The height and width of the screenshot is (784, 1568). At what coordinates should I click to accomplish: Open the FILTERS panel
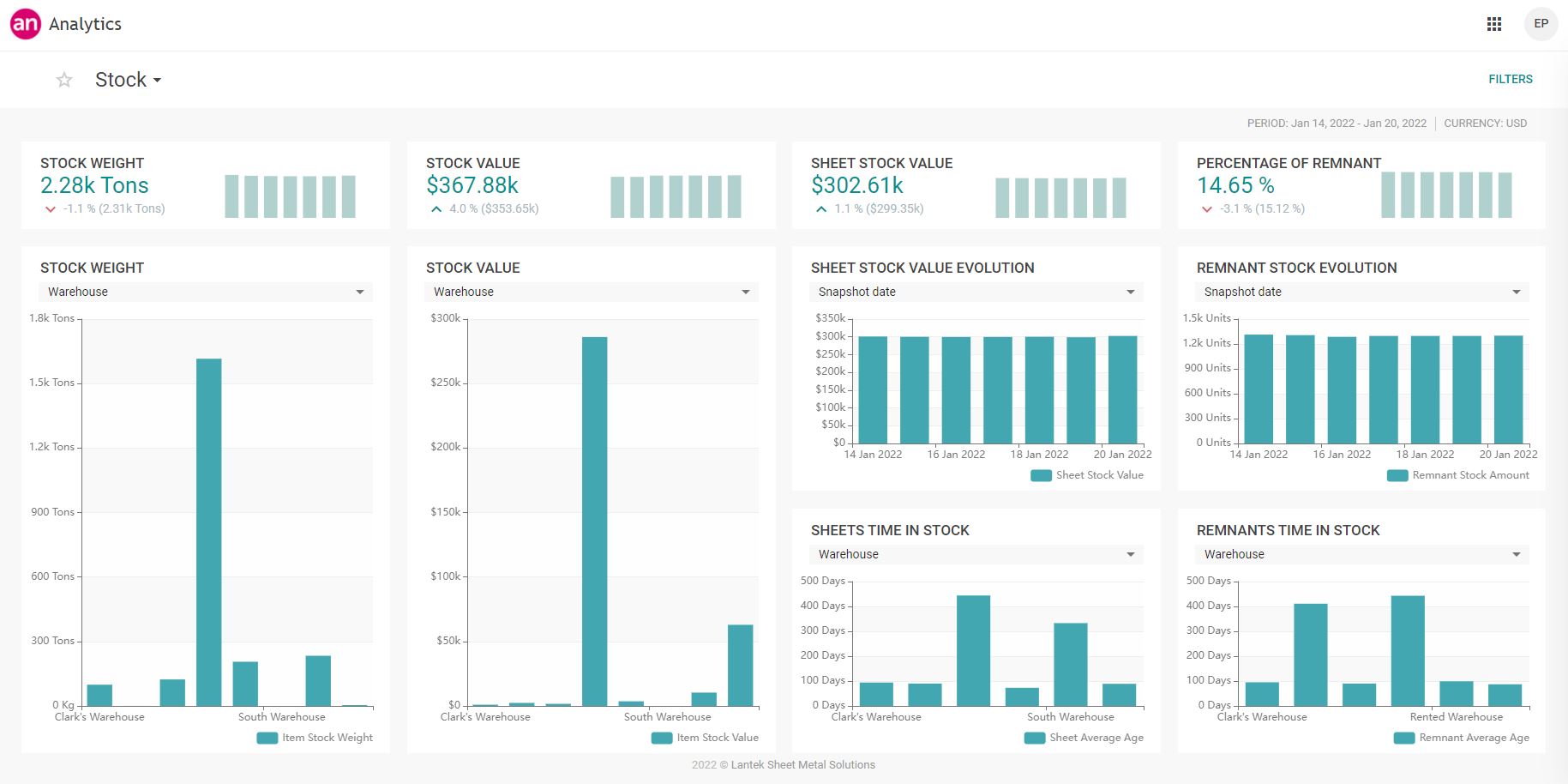tap(1510, 79)
